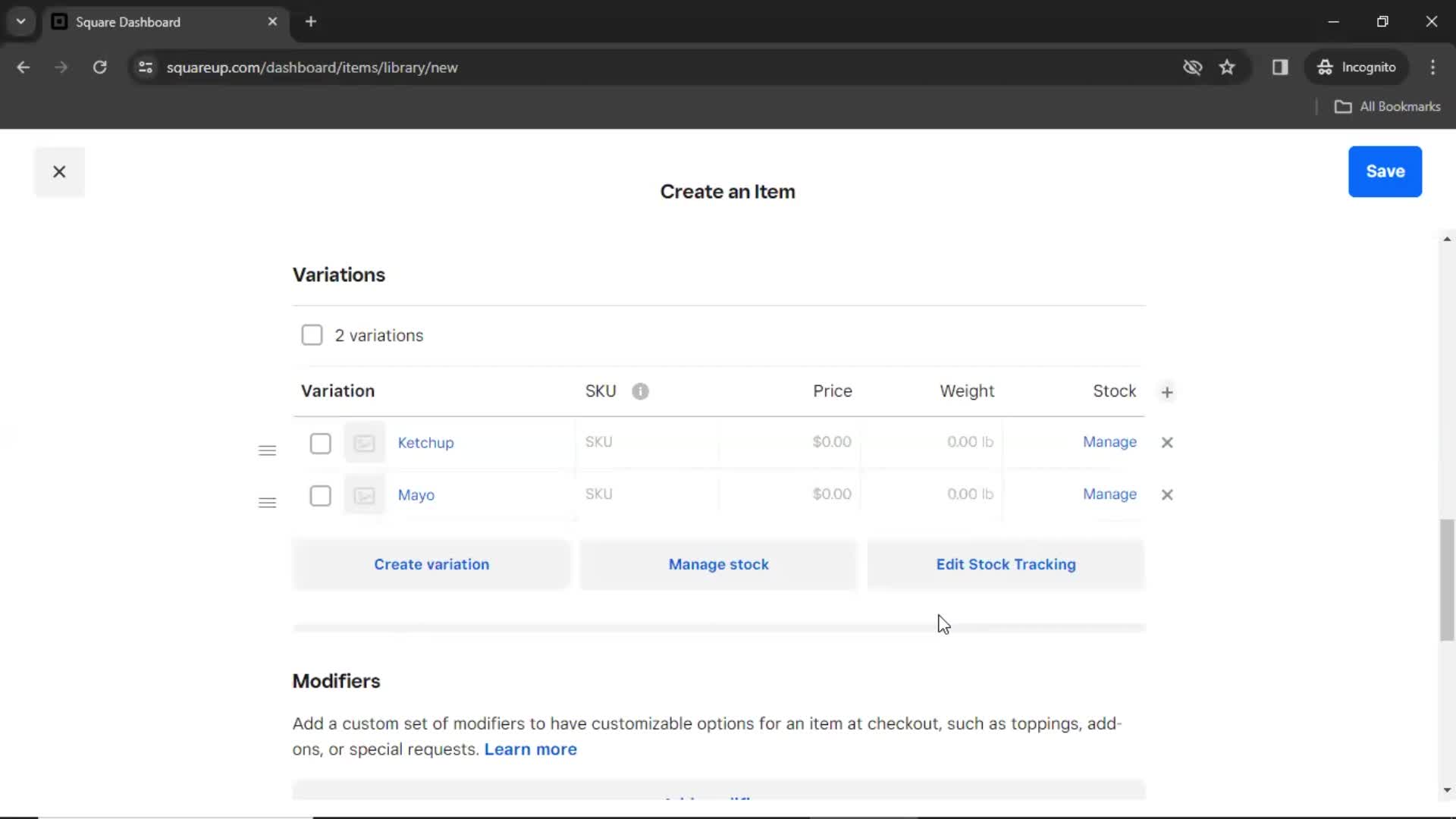Click the Price column header
This screenshot has width=1456, height=819.
[833, 391]
